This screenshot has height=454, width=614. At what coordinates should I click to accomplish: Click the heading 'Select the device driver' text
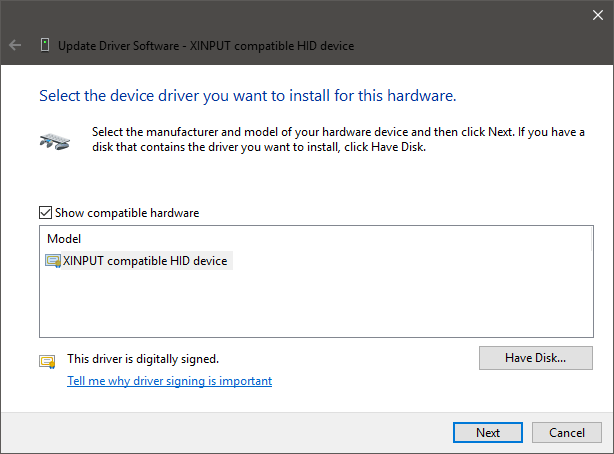click(247, 96)
